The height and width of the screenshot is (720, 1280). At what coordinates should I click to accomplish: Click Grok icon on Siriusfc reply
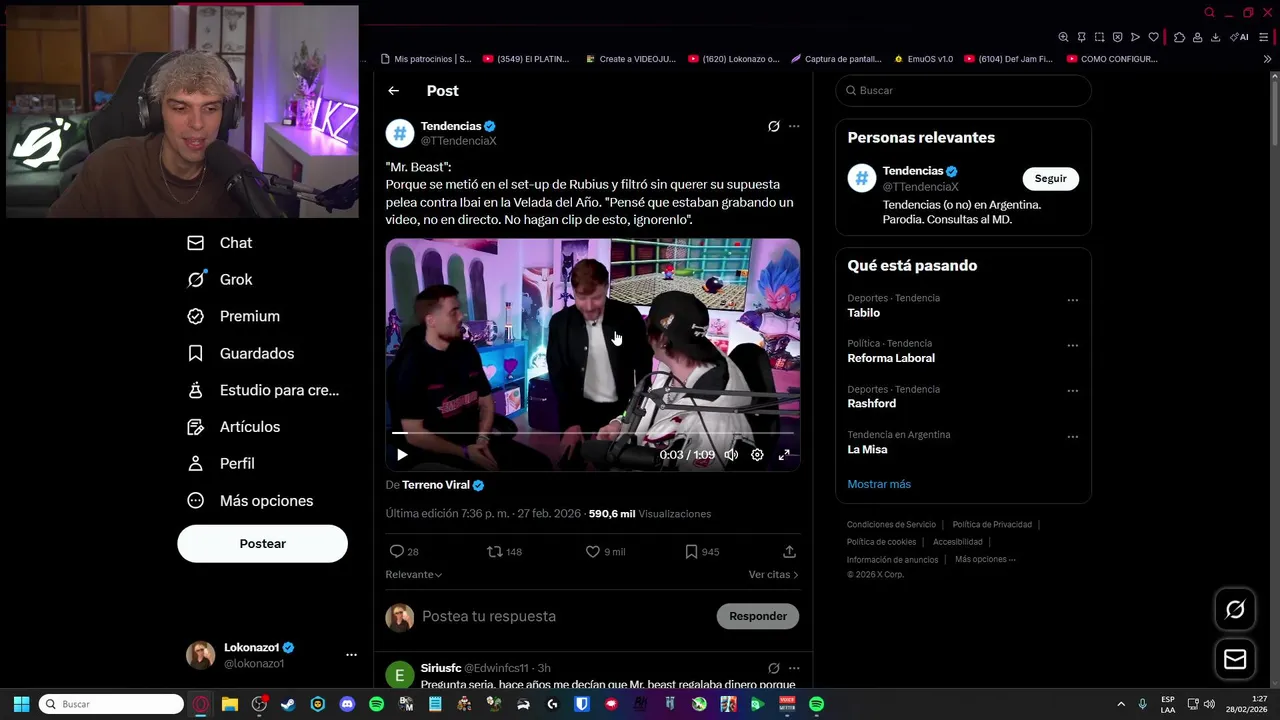click(773, 668)
